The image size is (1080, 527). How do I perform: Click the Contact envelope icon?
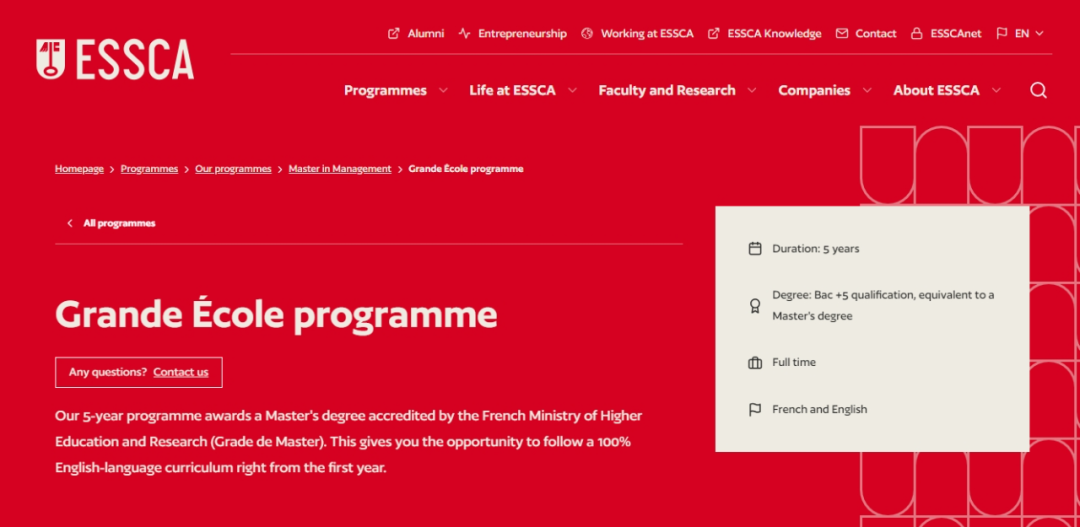pos(842,33)
